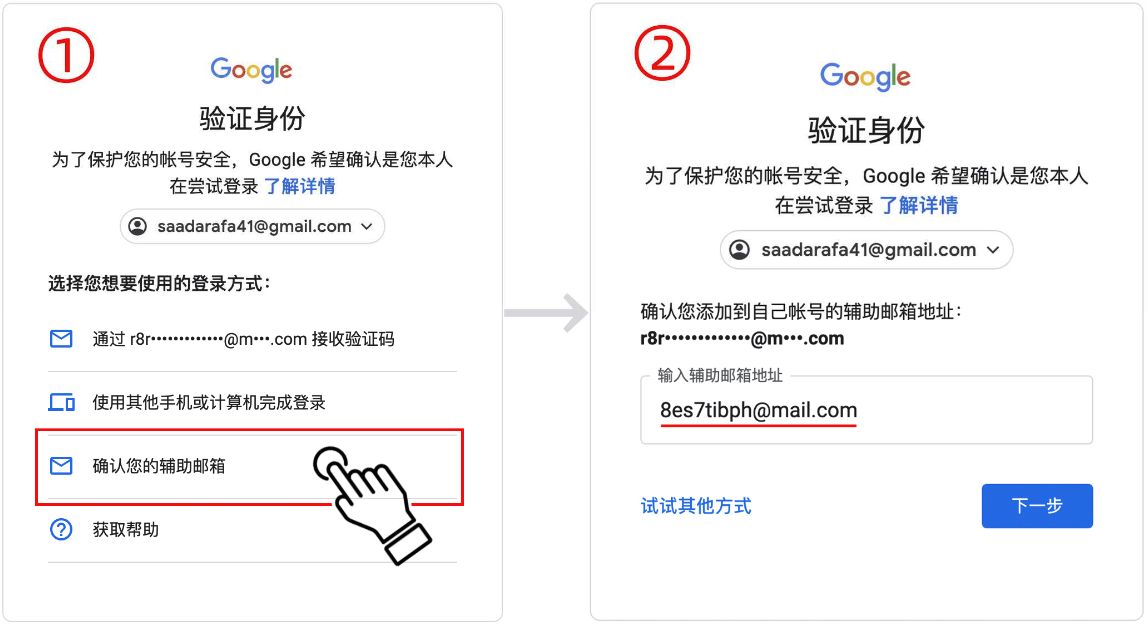
Task: Expand the account chevron in panel 2
Action: click(993, 250)
